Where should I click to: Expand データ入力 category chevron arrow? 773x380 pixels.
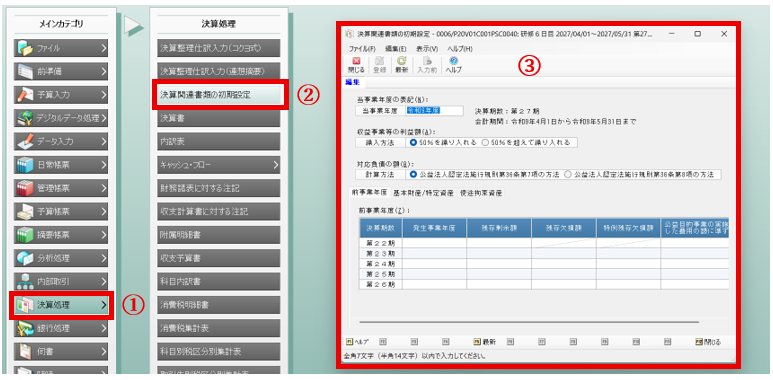pyautogui.click(x=104, y=141)
